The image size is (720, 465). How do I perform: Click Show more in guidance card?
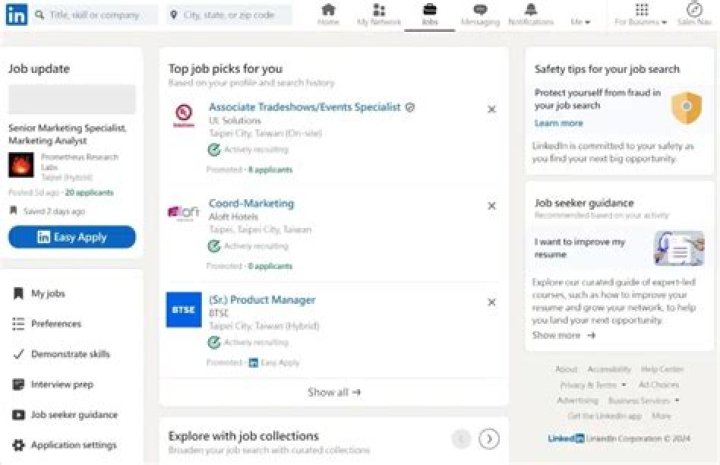[563, 336]
